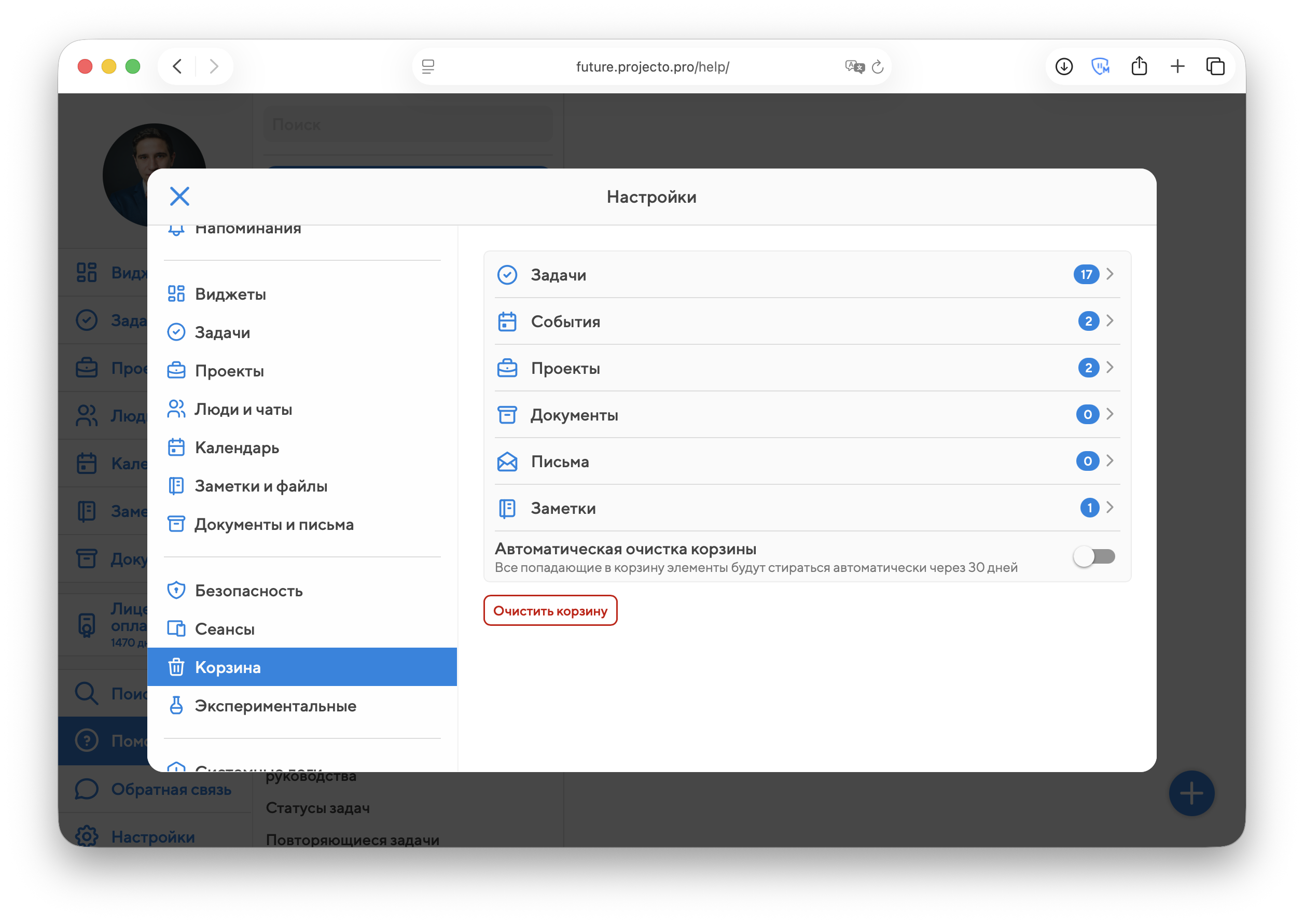Click the Люди и чаты people icon
This screenshot has height=924, width=1304.
tap(176, 409)
